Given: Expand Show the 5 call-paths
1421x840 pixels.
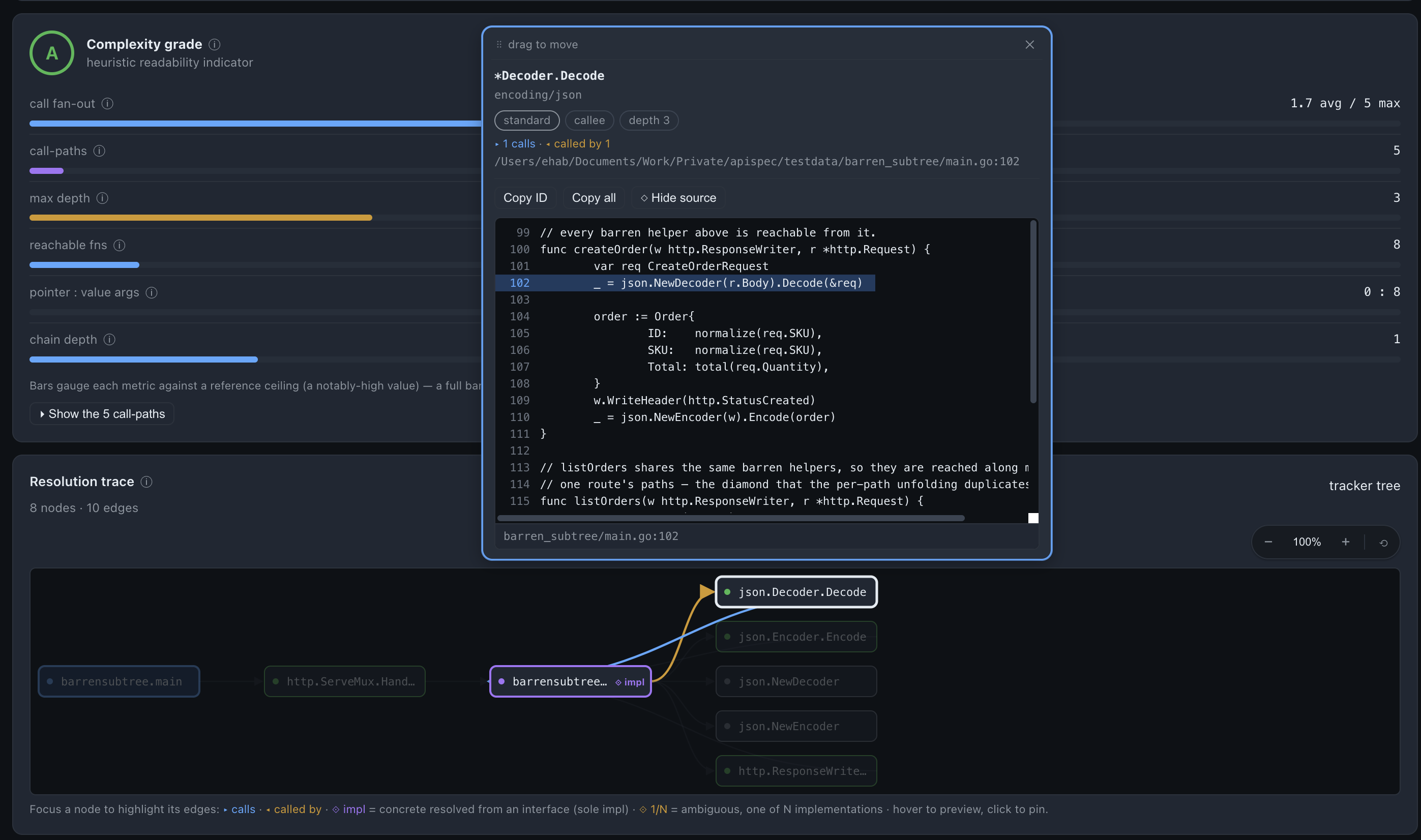Looking at the screenshot, I should [102, 414].
